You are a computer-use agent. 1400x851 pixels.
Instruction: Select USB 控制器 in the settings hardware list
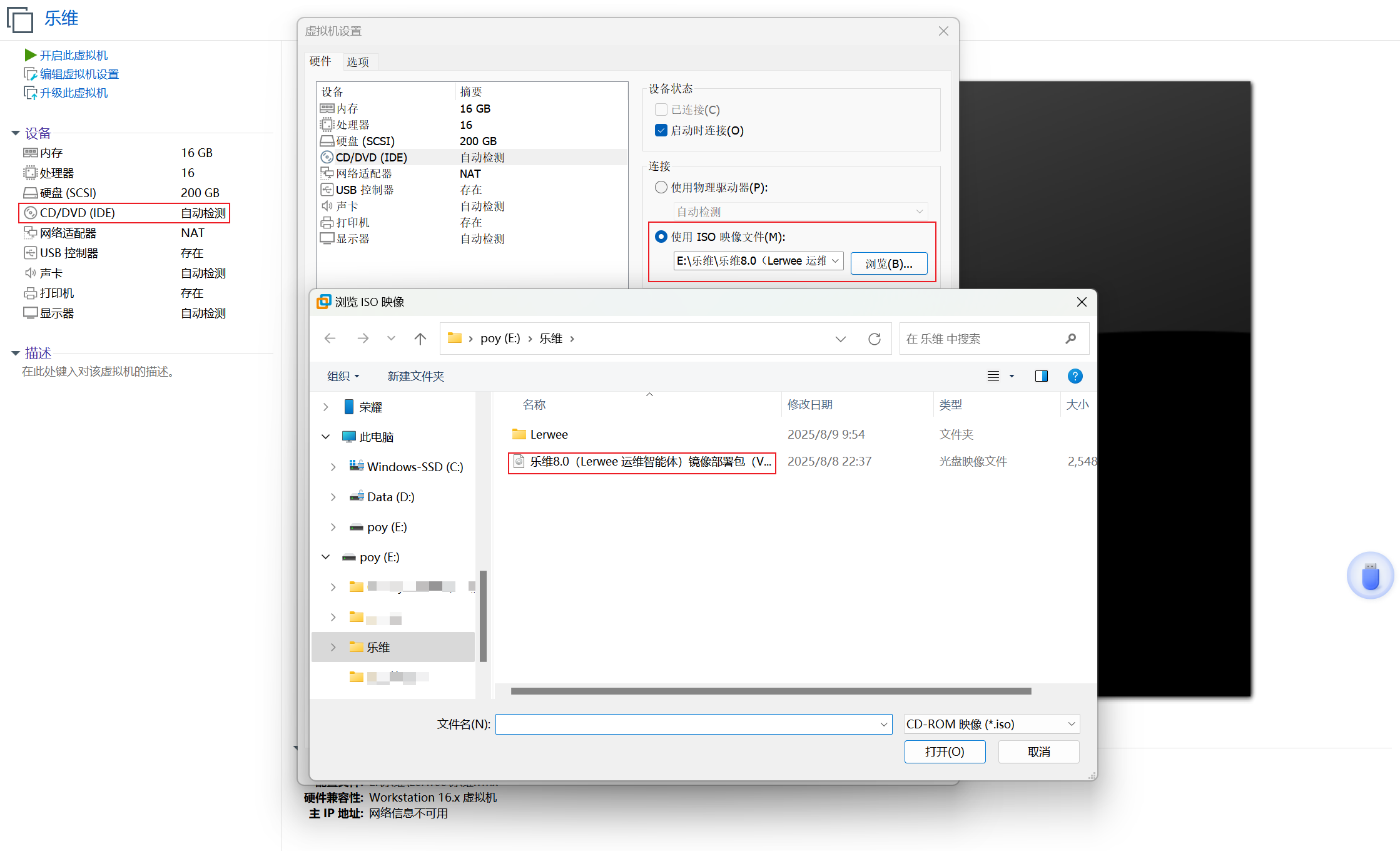pos(472,190)
